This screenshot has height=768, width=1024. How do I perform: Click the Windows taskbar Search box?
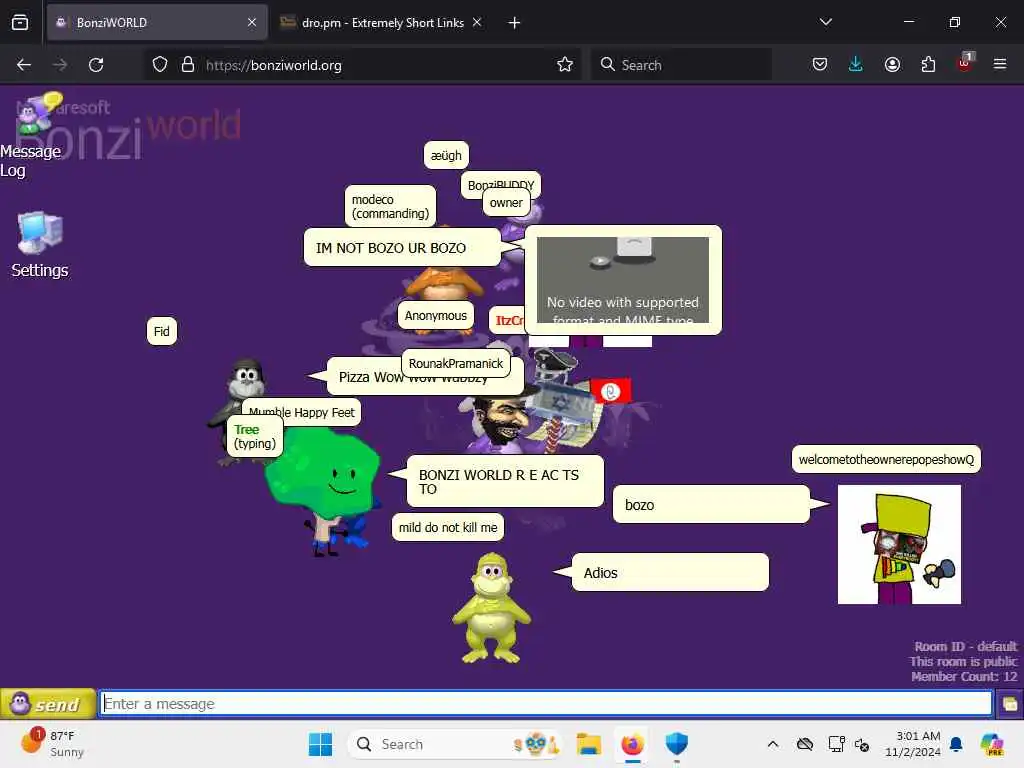(x=456, y=744)
